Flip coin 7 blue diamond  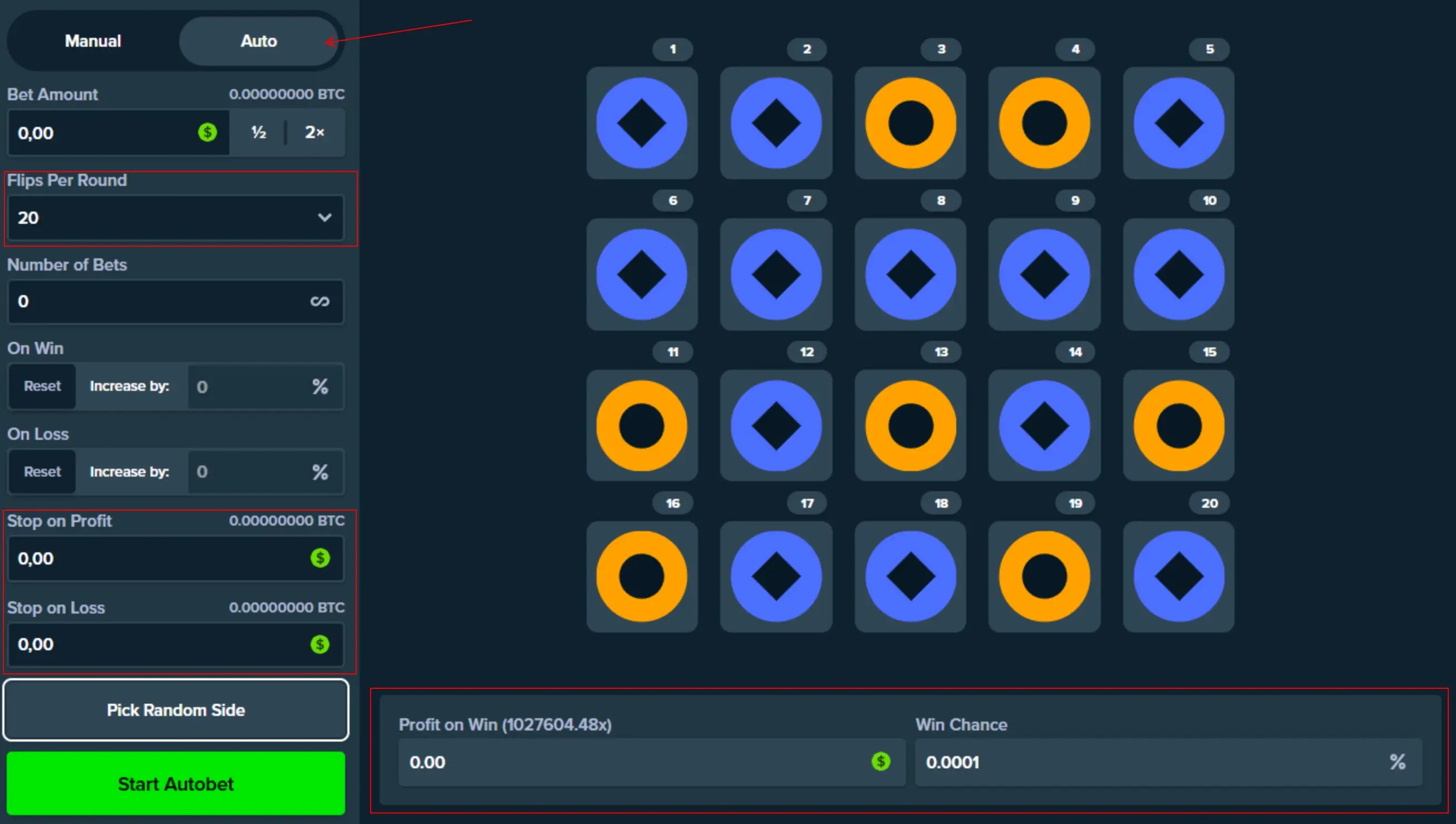[776, 274]
